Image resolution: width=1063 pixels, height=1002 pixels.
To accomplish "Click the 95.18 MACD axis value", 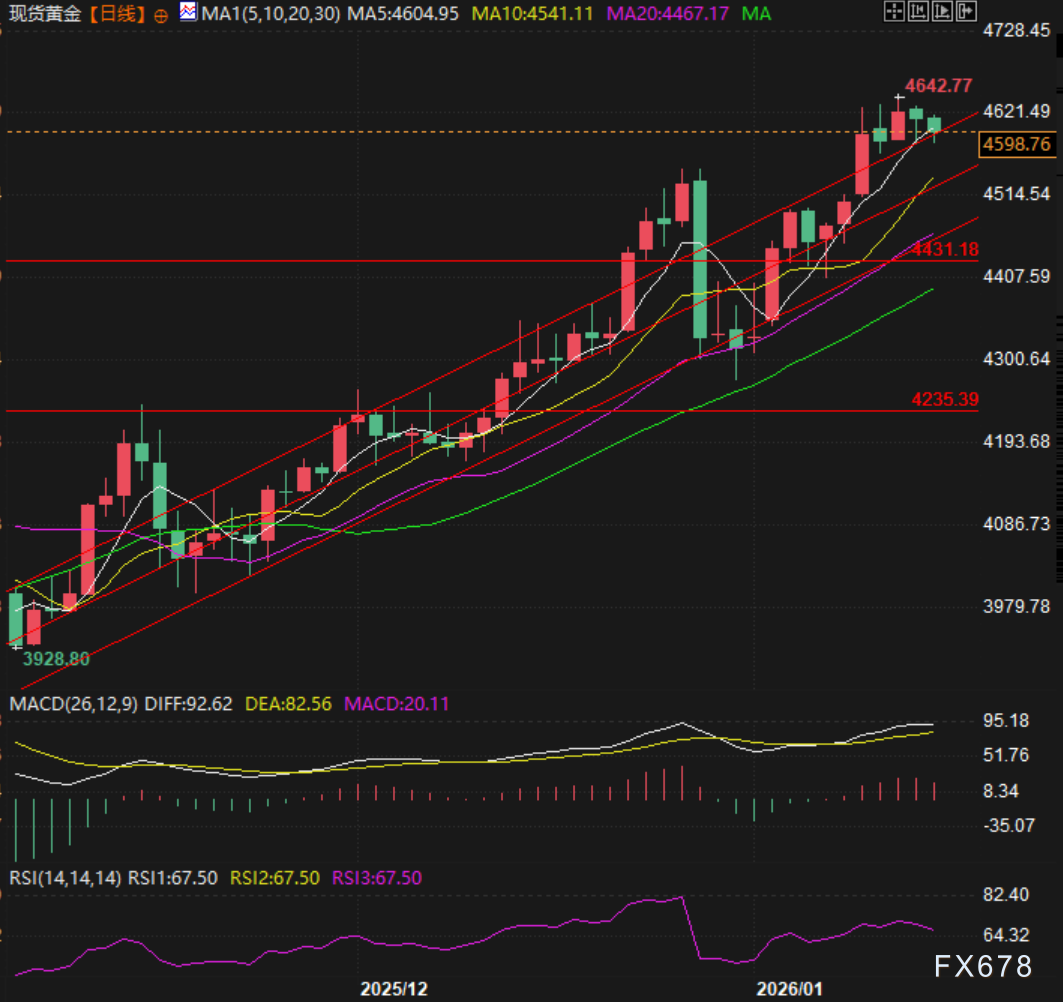I will coord(1006,721).
